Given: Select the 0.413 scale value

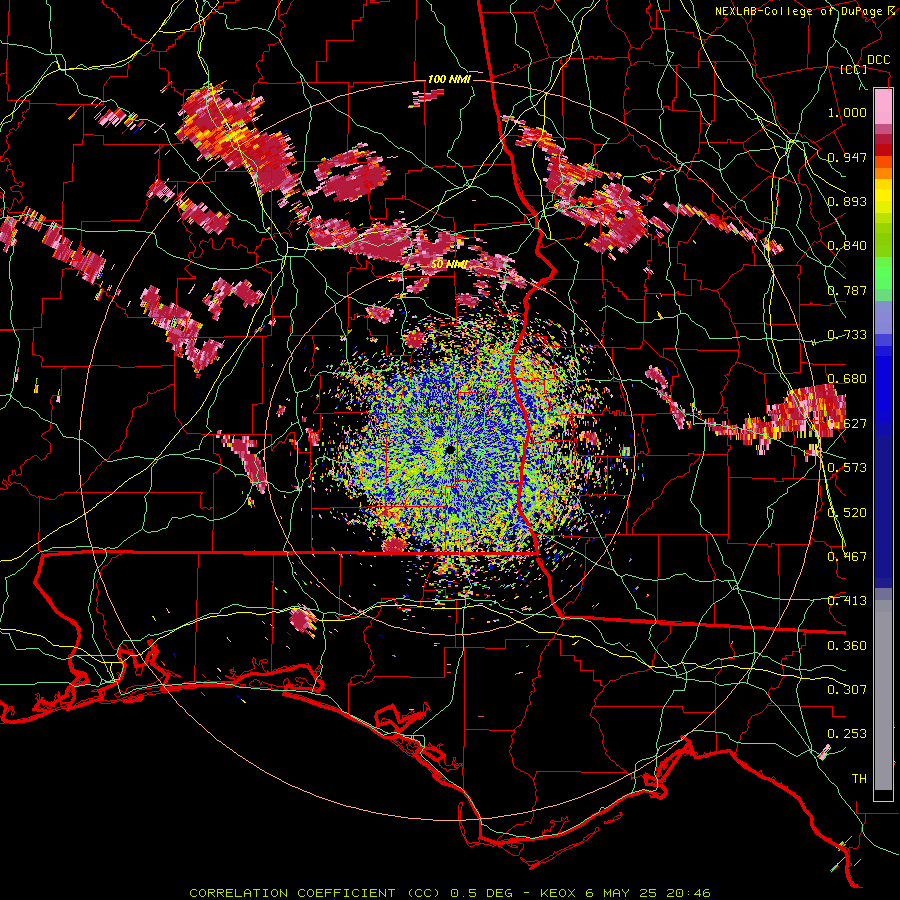Looking at the screenshot, I should tap(847, 601).
